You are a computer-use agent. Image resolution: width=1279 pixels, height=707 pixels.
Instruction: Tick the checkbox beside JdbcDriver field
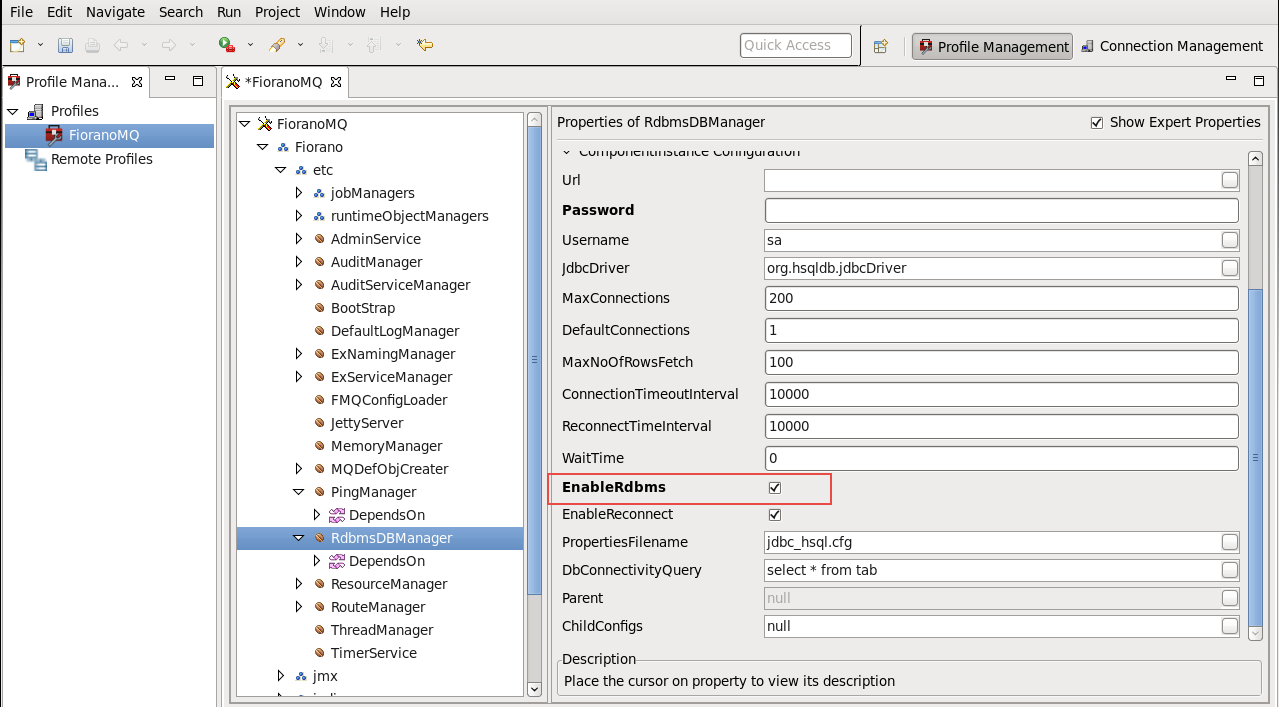(x=1230, y=268)
